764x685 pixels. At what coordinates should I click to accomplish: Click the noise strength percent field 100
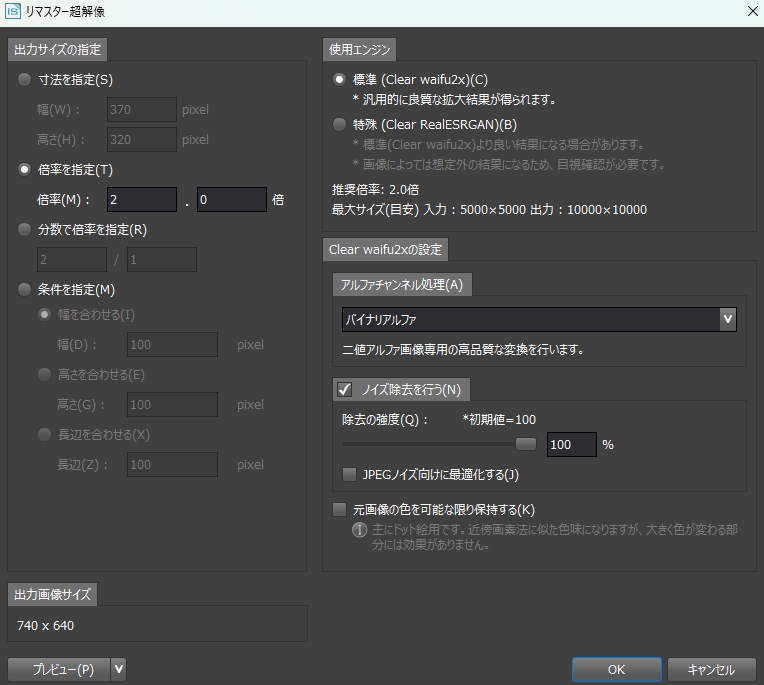pyautogui.click(x=572, y=444)
